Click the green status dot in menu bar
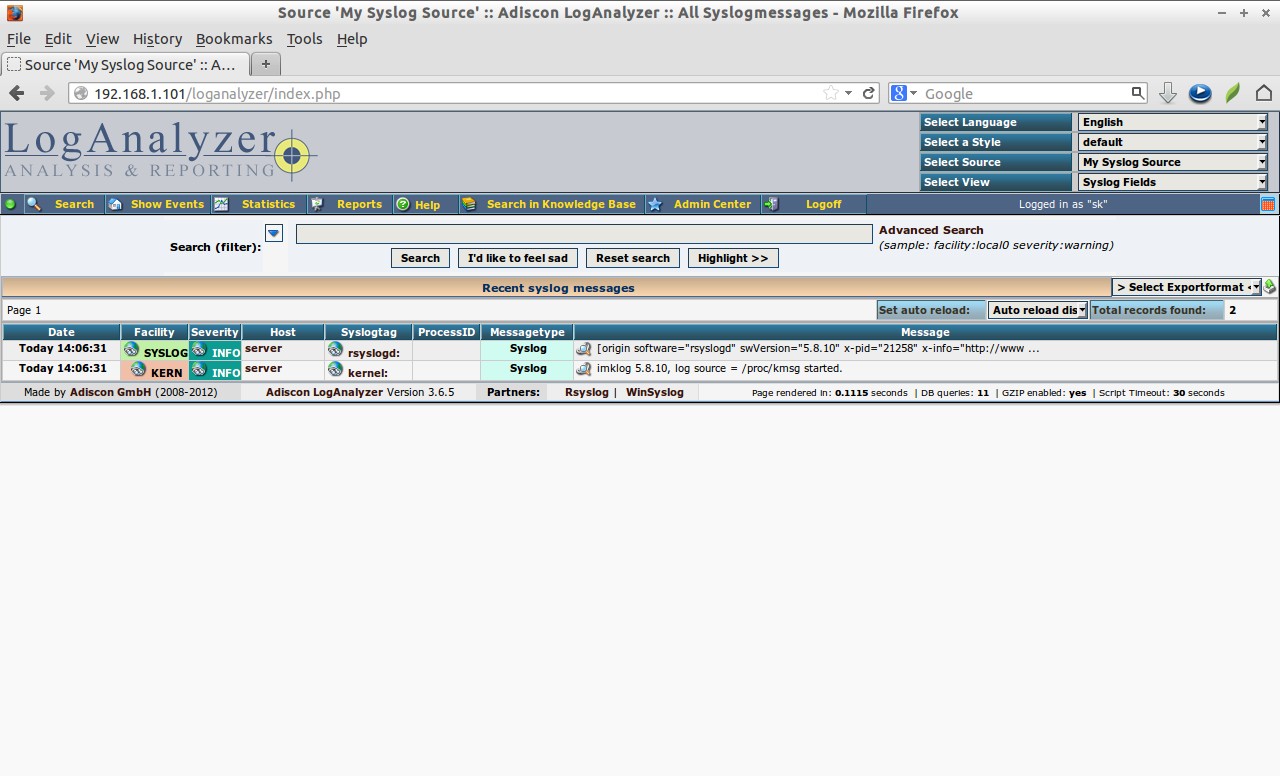Image resolution: width=1280 pixels, height=776 pixels. tap(11, 204)
